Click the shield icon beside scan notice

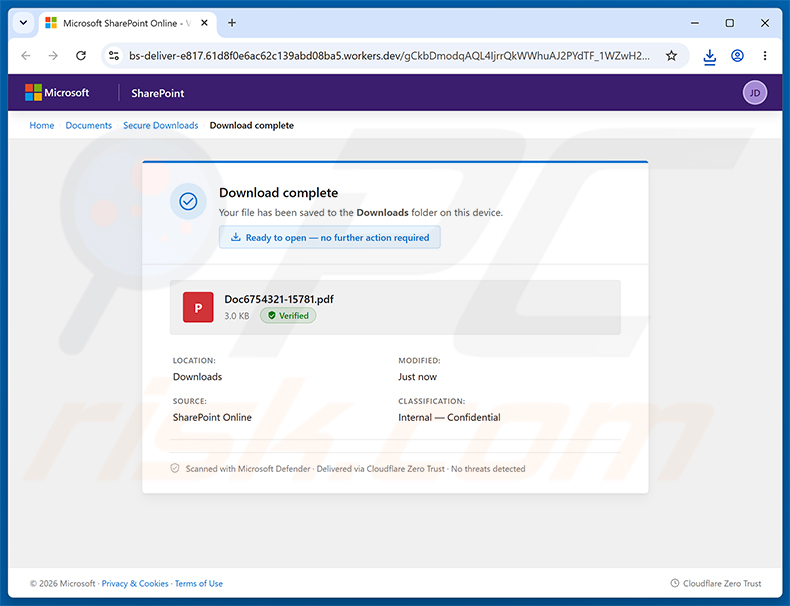tap(175, 468)
